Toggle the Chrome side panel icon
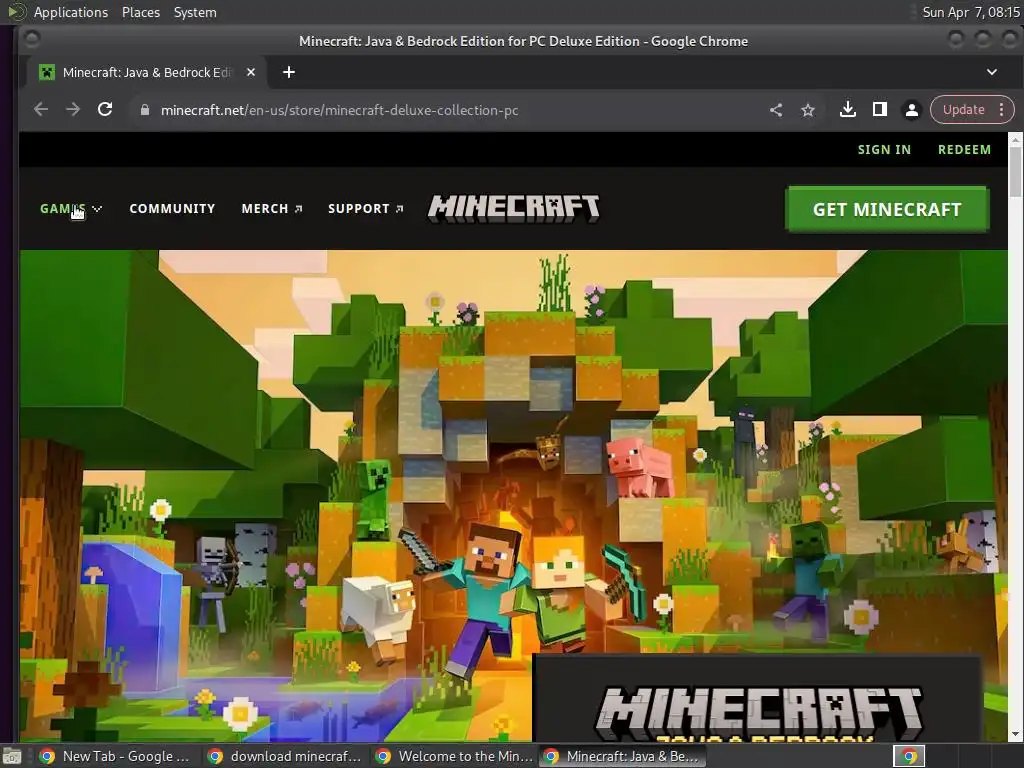The image size is (1024, 768). tap(880, 110)
